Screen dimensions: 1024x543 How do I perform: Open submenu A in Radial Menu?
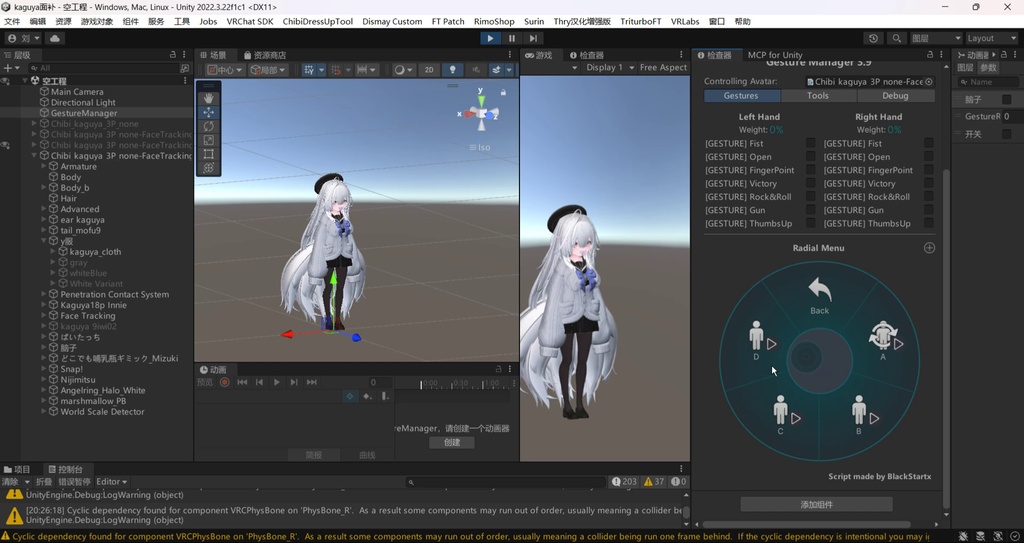point(885,340)
